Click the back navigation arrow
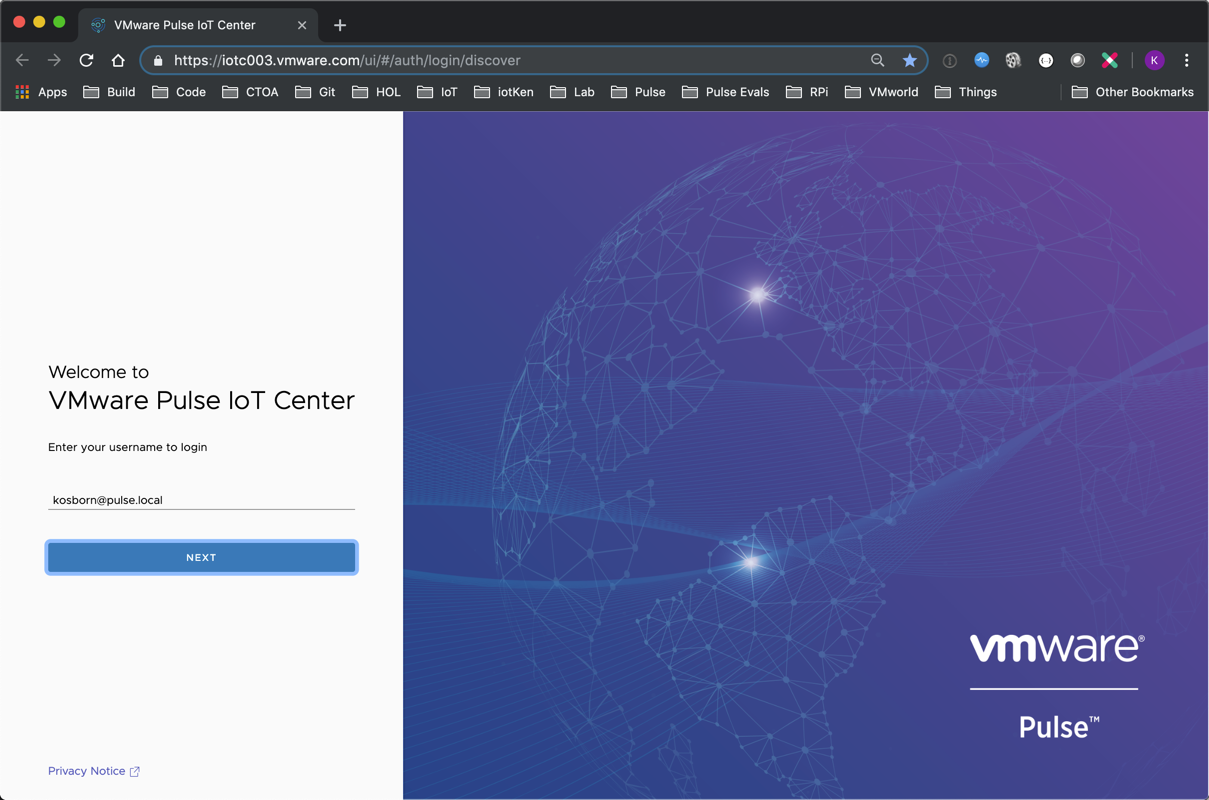1209x800 pixels. click(x=22, y=60)
